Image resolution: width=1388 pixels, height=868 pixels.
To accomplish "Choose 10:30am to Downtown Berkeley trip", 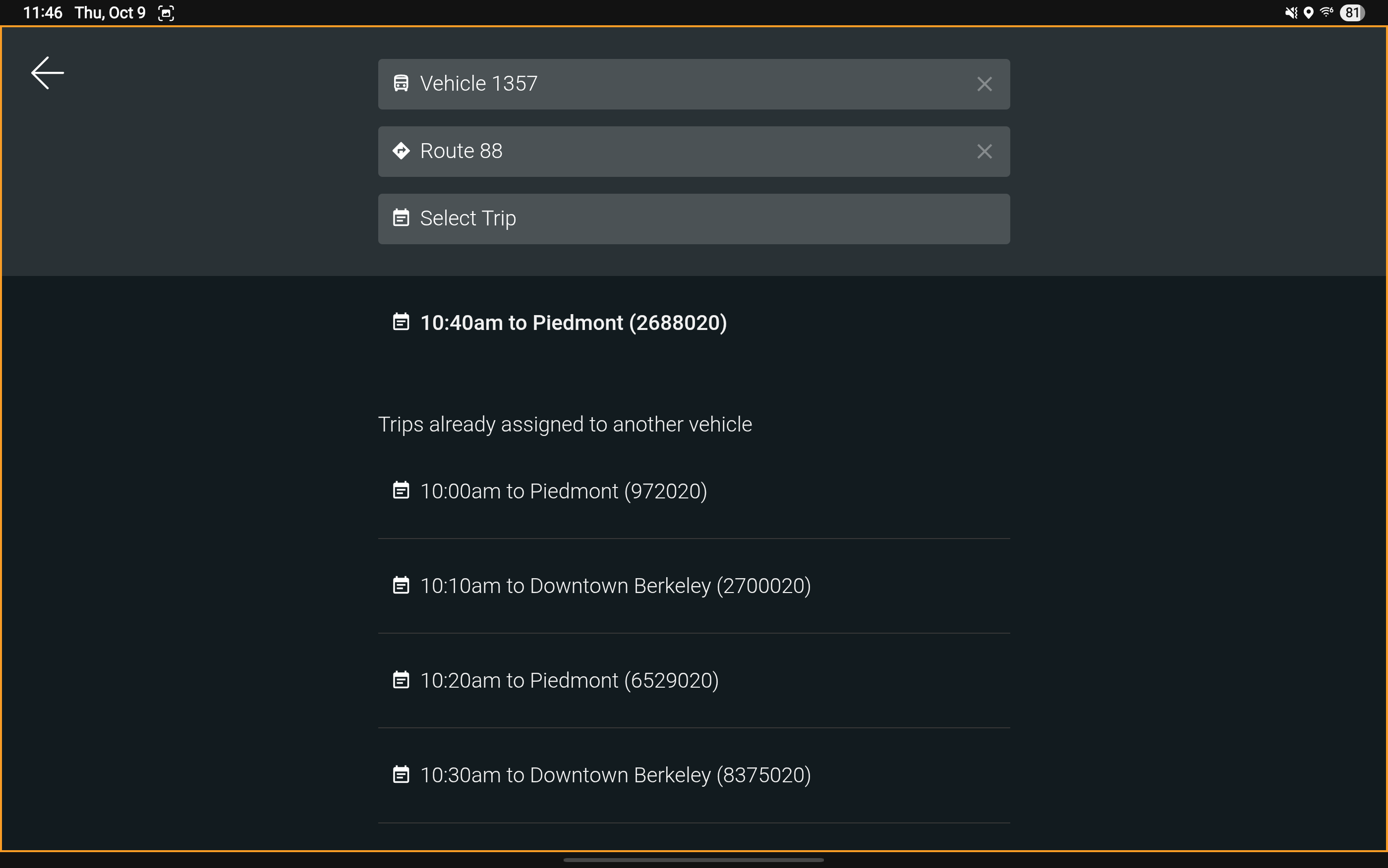I will point(615,775).
